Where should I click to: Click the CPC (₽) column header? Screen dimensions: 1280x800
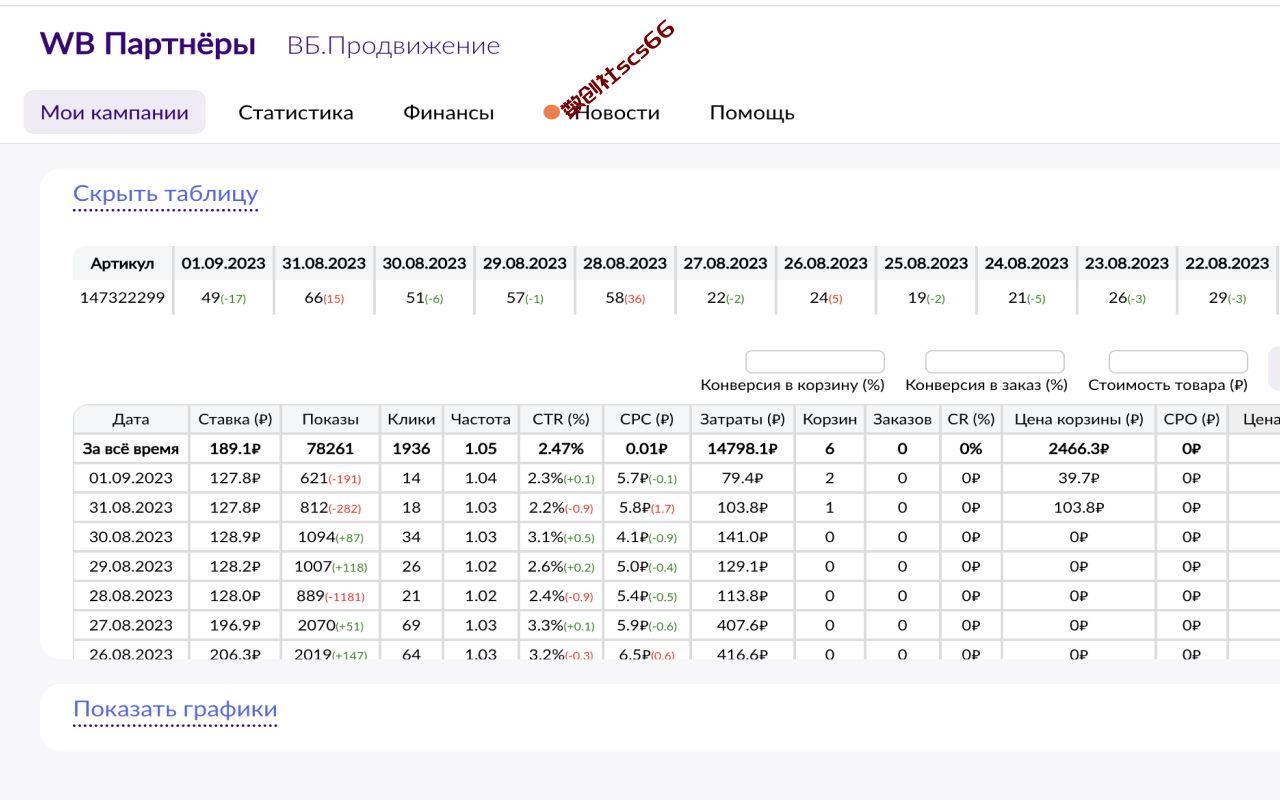point(647,419)
